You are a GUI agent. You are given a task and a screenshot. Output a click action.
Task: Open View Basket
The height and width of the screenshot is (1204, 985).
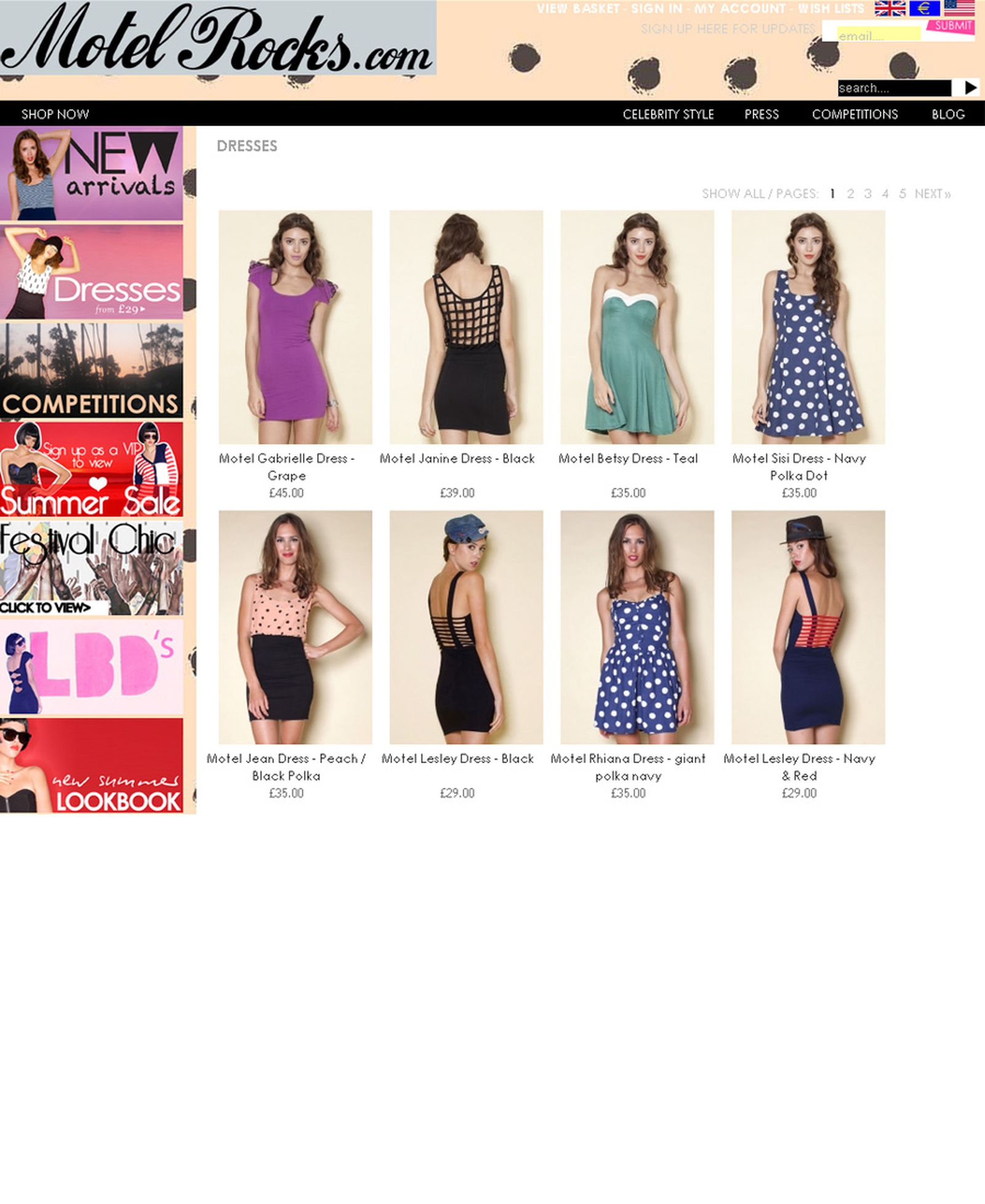578,9
